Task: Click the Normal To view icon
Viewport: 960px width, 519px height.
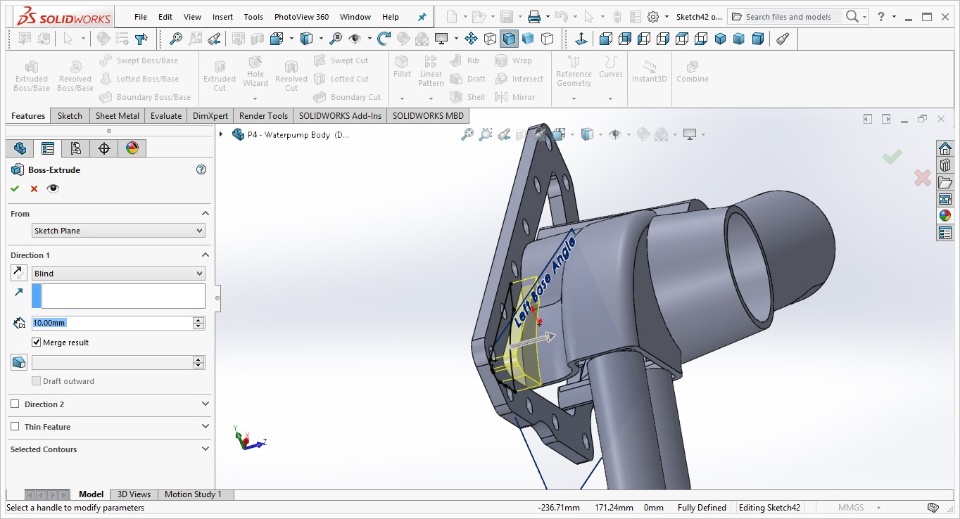Action: 581,39
